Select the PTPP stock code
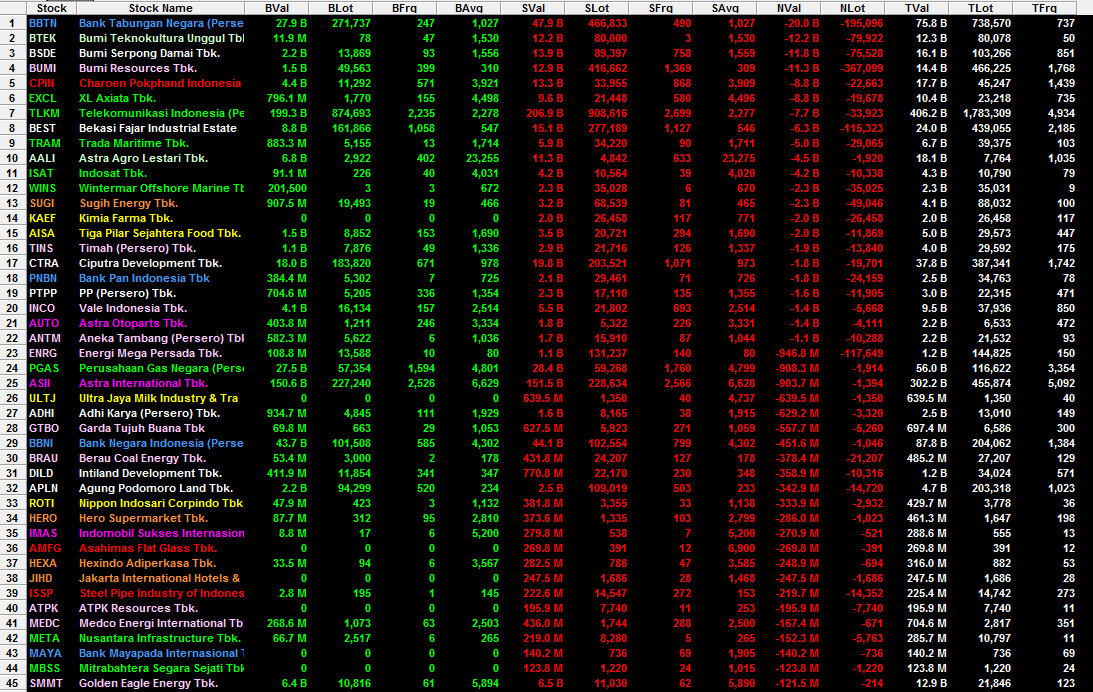1093x692 pixels. [43, 293]
